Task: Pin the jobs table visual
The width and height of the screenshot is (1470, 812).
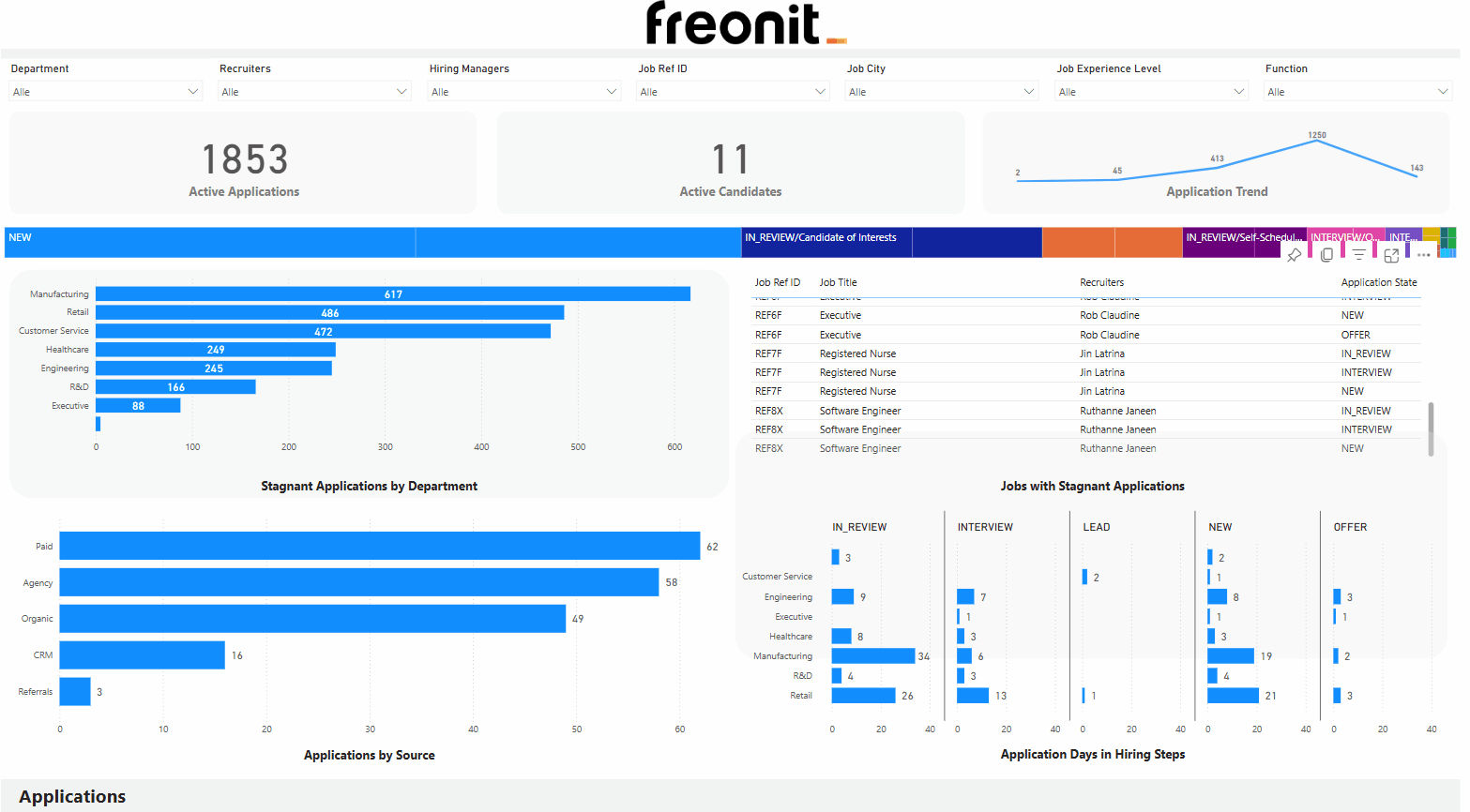Action: [1295, 255]
